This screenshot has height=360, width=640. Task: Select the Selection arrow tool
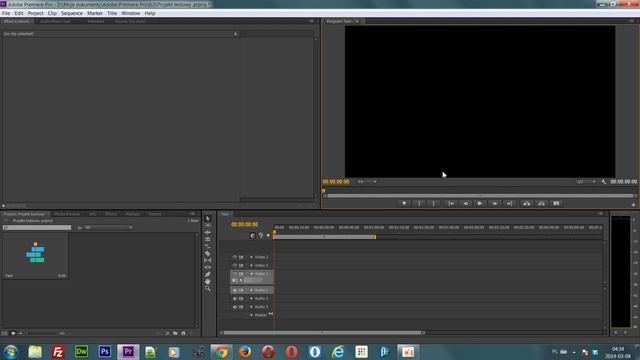click(207, 219)
